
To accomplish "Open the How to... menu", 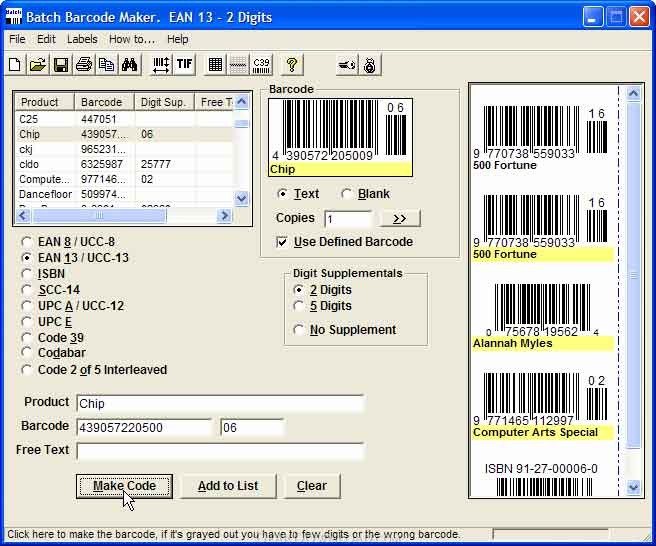I will tap(132, 39).
